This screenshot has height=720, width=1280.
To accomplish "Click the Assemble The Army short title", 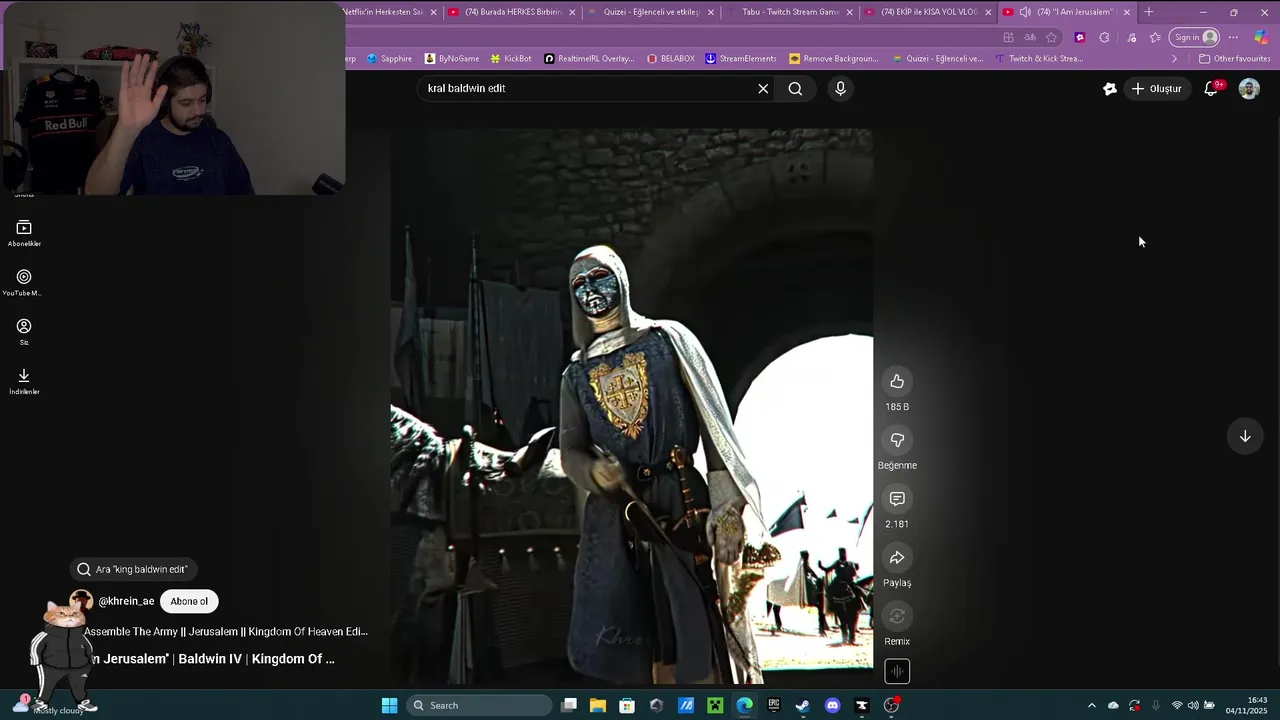I will pos(226,632).
